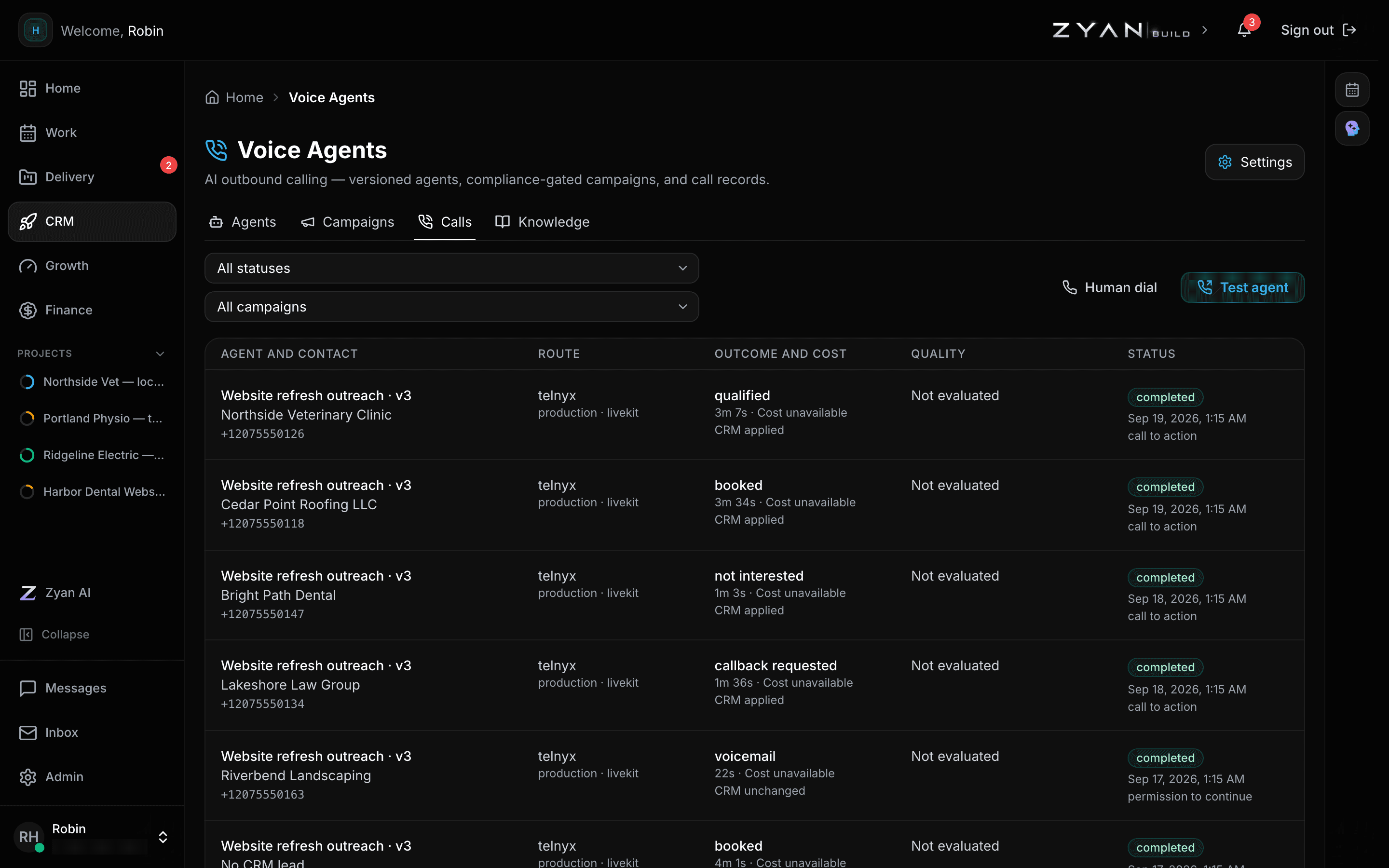The image size is (1389, 868).
Task: Click completed badge in Riverbend Landscaping row
Action: (x=1165, y=758)
